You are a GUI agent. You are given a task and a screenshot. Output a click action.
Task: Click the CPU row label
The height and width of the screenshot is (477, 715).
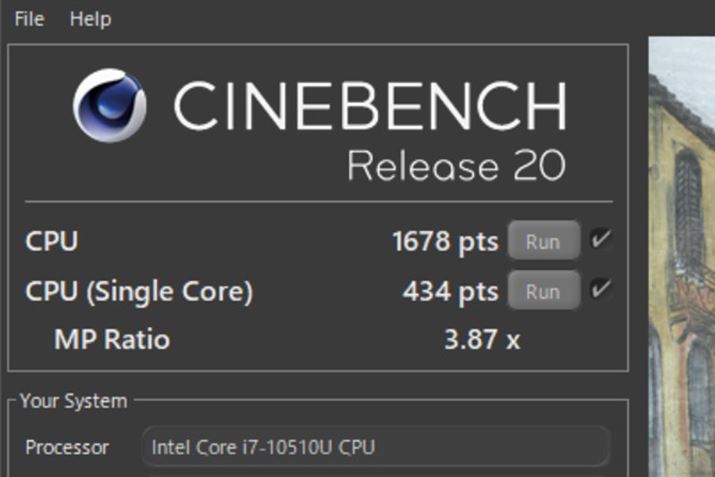coord(51,242)
